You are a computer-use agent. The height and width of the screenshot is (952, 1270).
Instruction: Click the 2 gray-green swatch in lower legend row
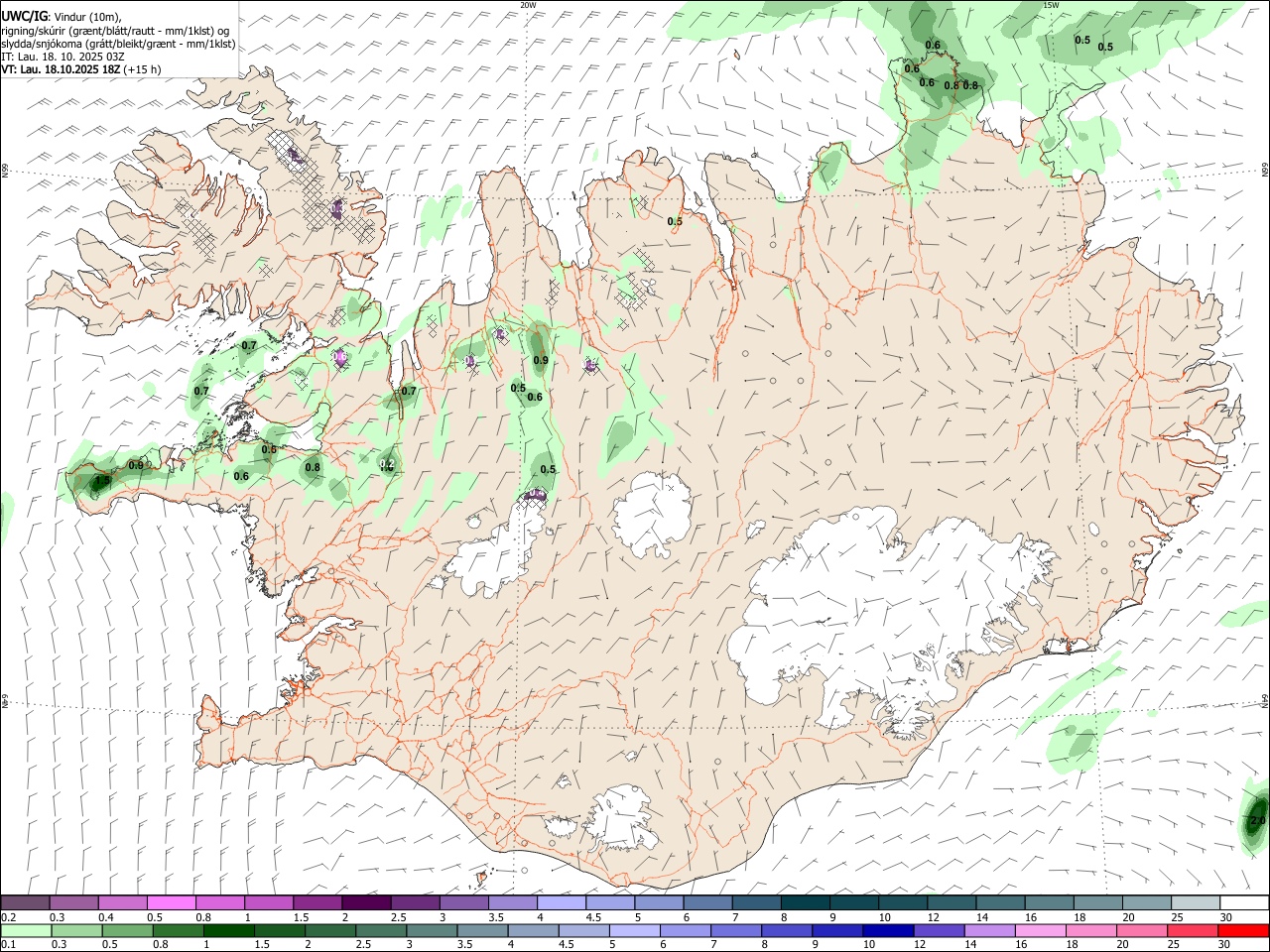point(329,930)
